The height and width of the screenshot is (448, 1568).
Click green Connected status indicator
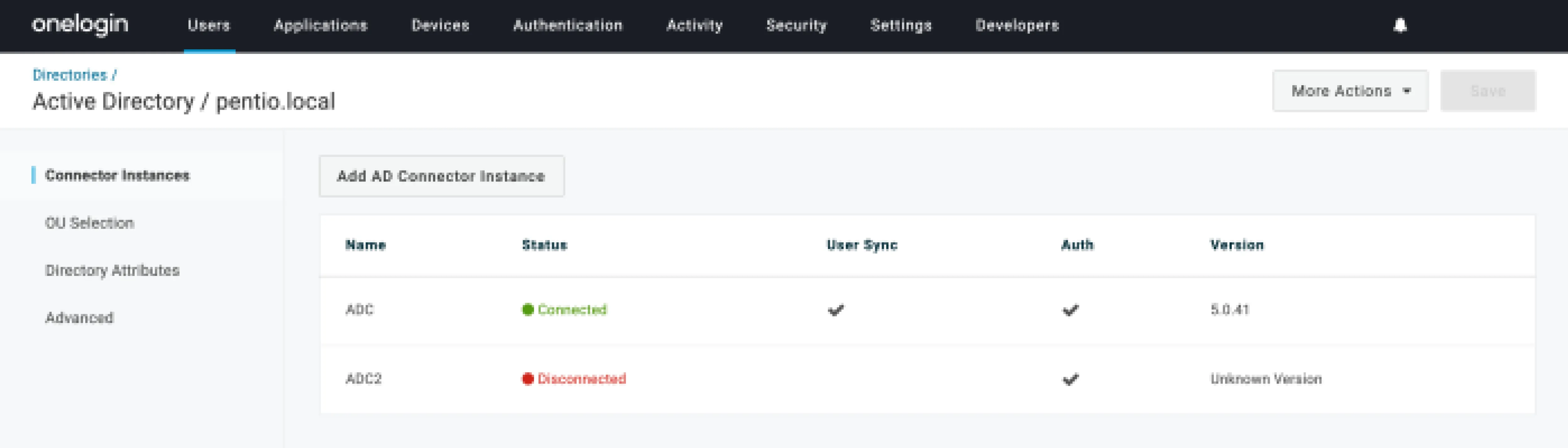(x=564, y=309)
